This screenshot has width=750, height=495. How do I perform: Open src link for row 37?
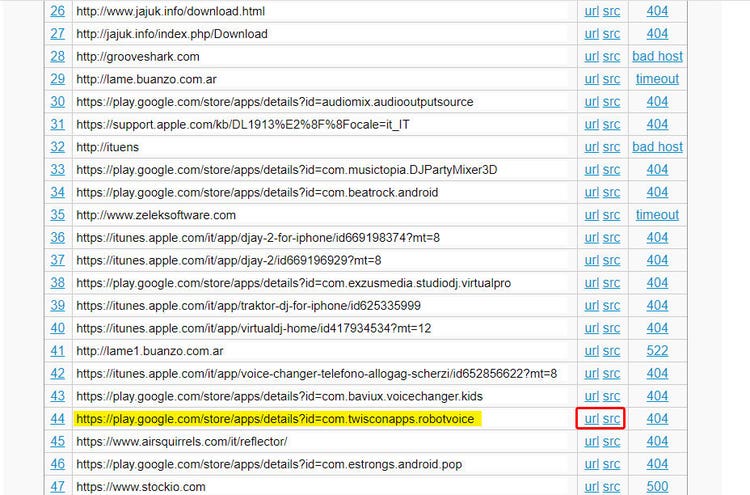click(611, 260)
